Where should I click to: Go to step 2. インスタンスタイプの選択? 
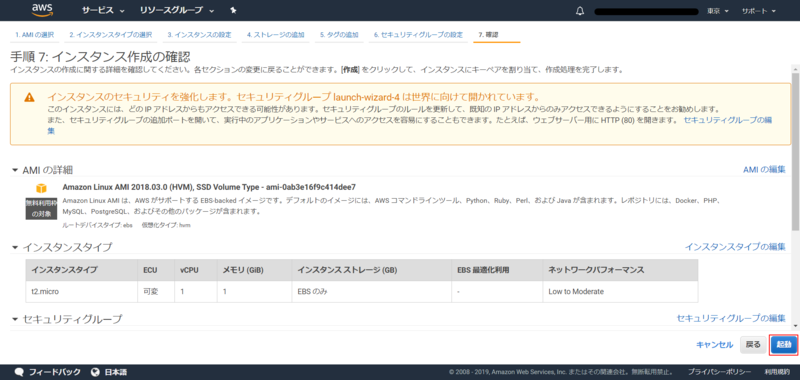111,35
